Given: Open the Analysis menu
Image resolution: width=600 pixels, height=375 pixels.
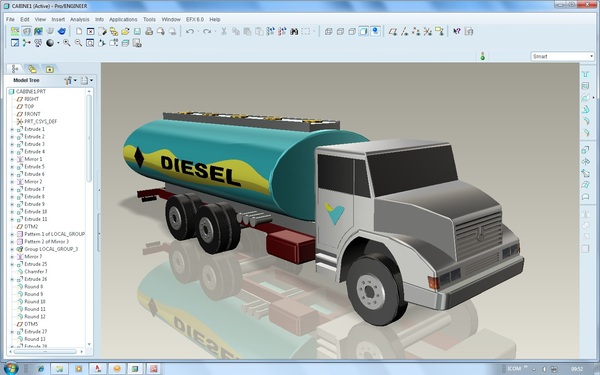Looking at the screenshot, I should tap(80, 19).
